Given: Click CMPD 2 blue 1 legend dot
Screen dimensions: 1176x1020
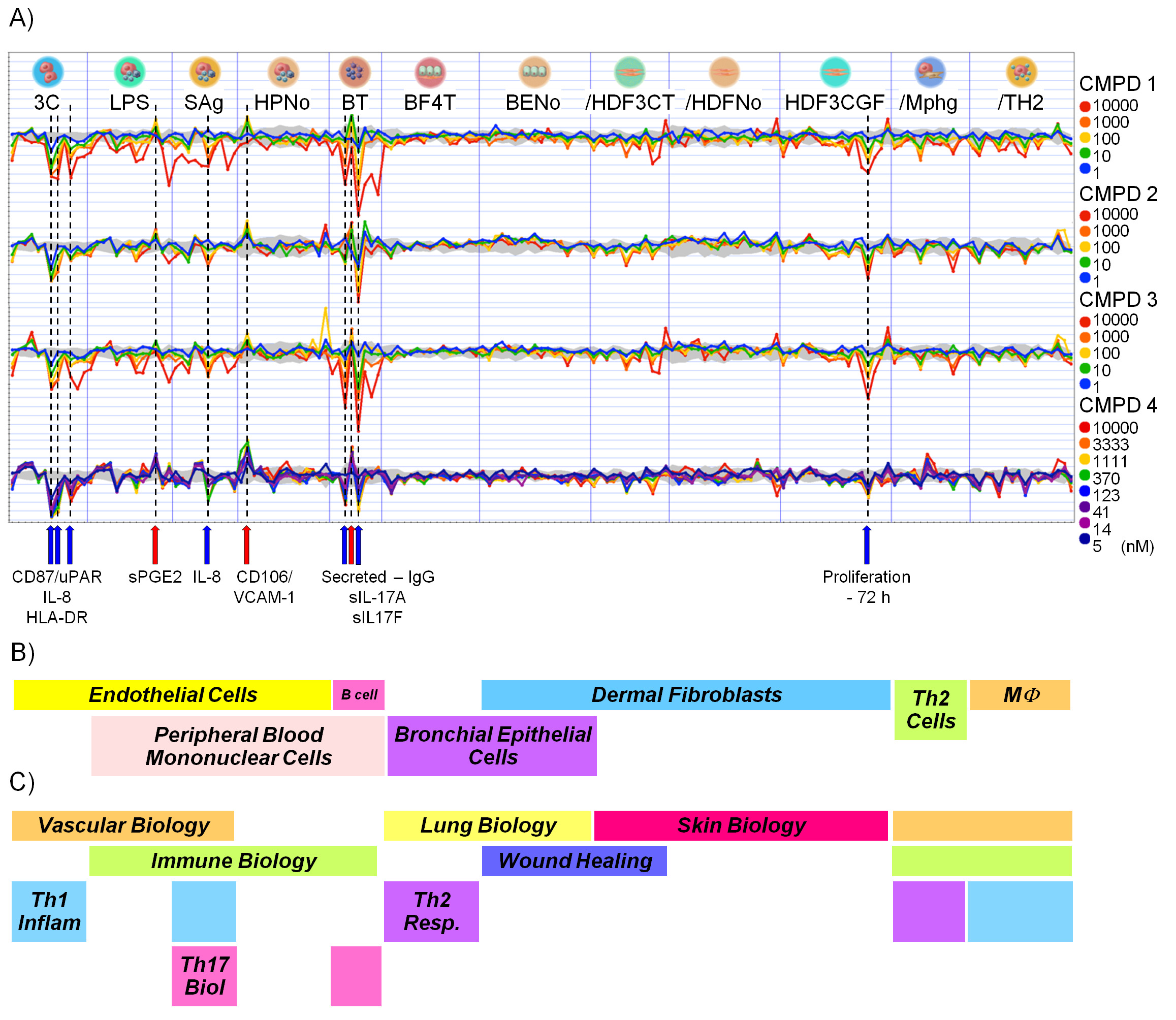Looking at the screenshot, I should coord(1085,278).
